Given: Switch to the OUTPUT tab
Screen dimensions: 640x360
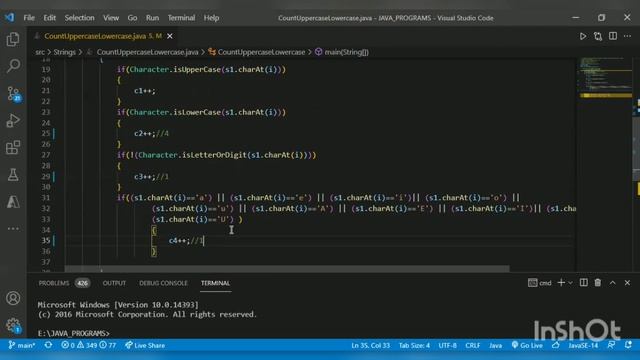Looking at the screenshot, I should click(114, 283).
